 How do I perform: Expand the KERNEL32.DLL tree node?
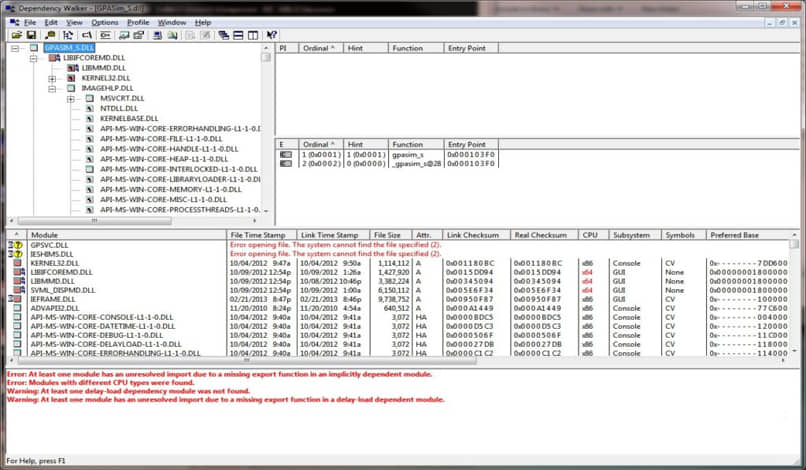tap(53, 78)
